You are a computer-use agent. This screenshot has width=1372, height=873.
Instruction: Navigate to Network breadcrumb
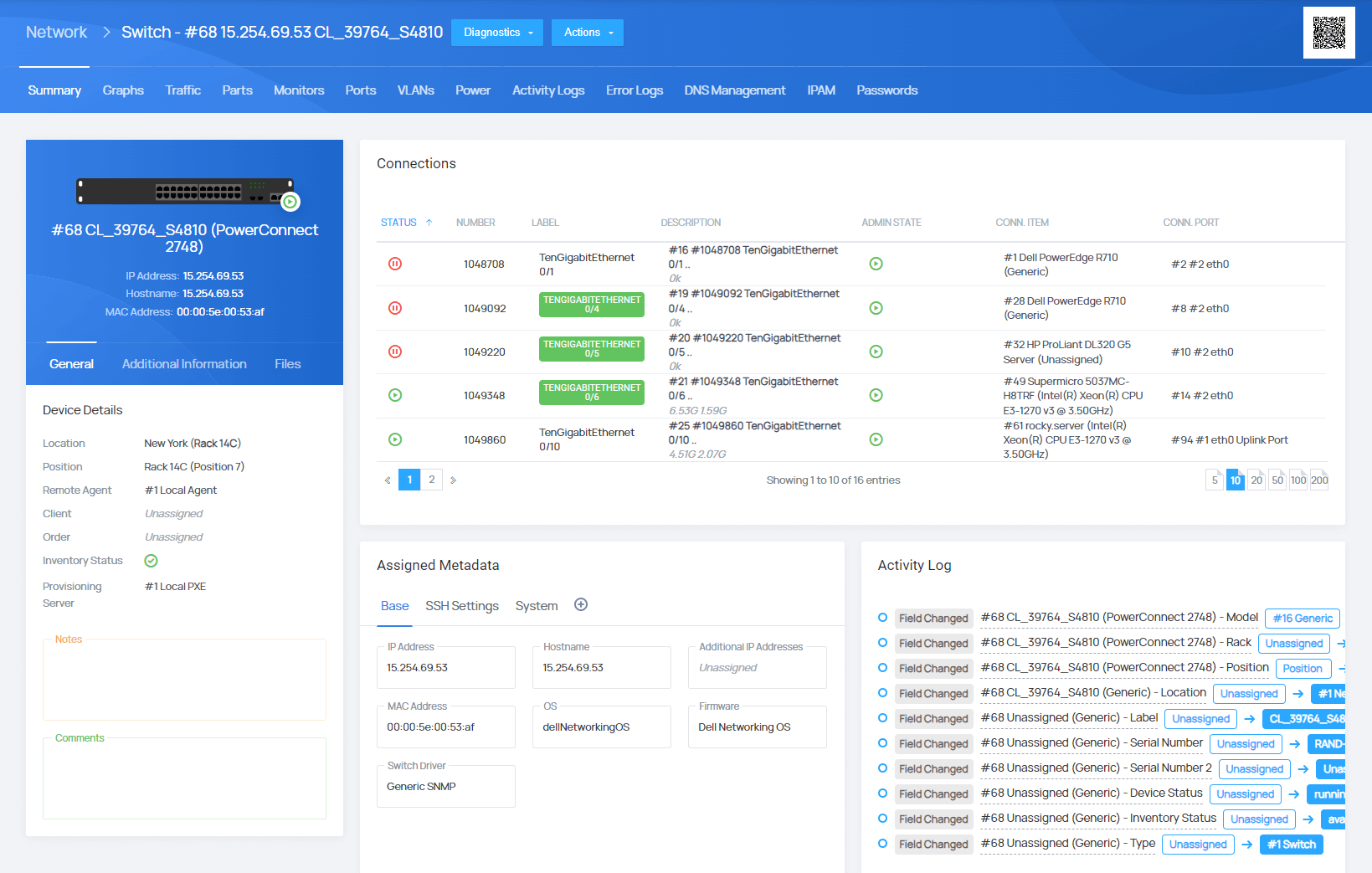56,32
